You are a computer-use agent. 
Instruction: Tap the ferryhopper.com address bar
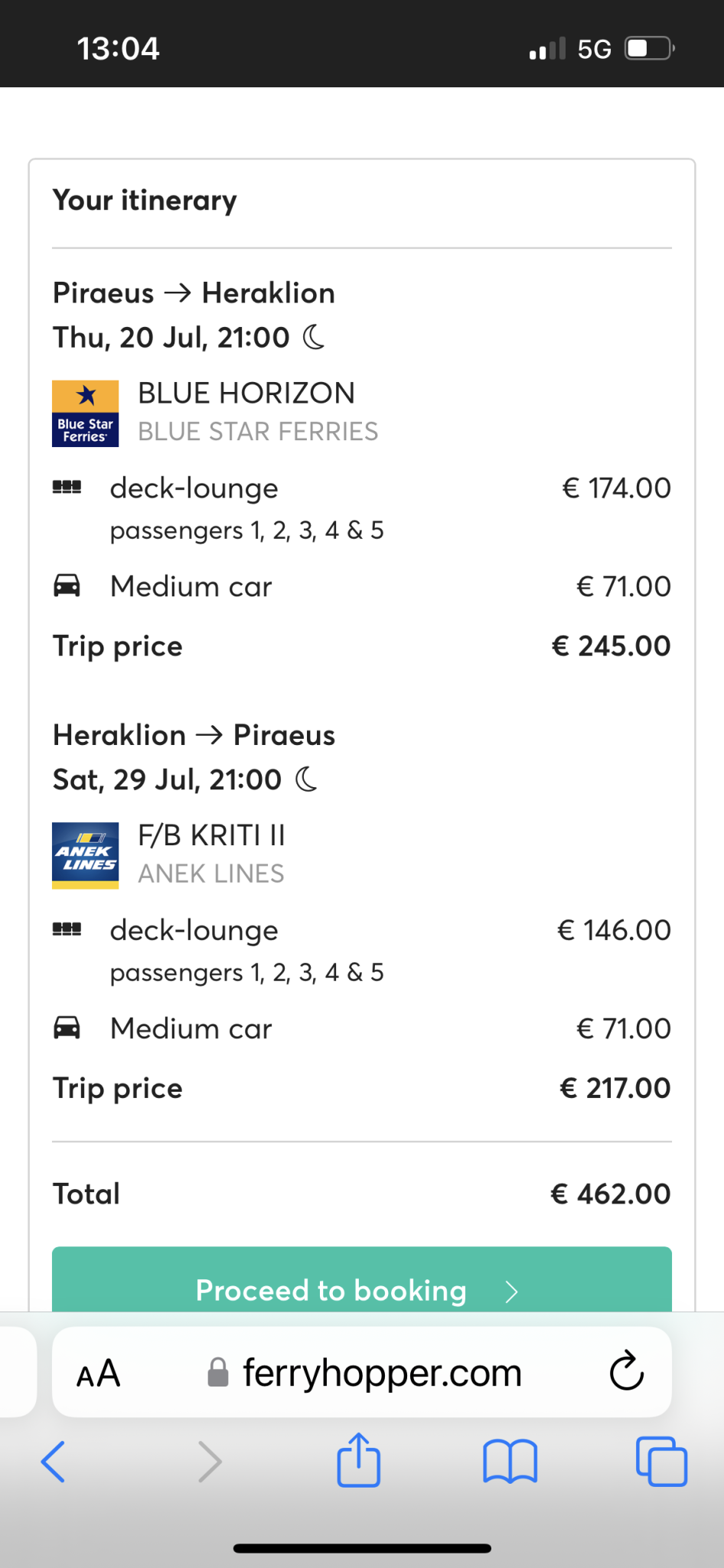tap(381, 1373)
